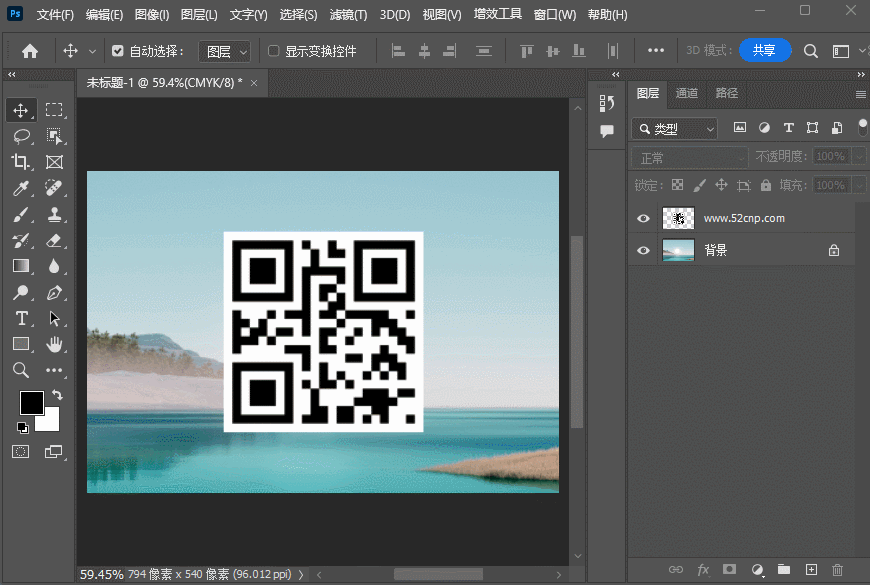The height and width of the screenshot is (585, 870).
Task: Select the Blur tool
Action: 54,266
